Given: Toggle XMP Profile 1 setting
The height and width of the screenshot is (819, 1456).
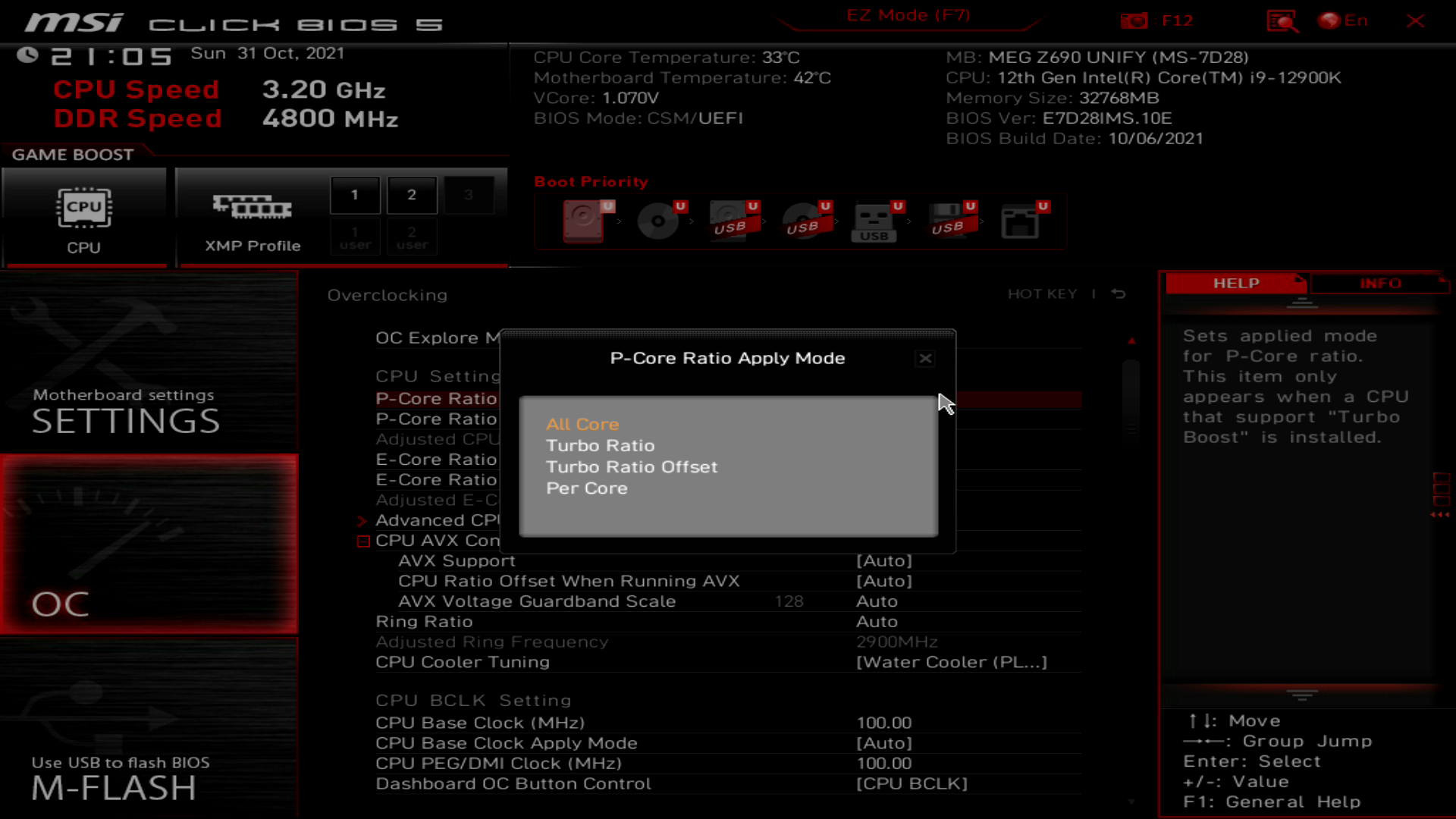Looking at the screenshot, I should pos(355,194).
